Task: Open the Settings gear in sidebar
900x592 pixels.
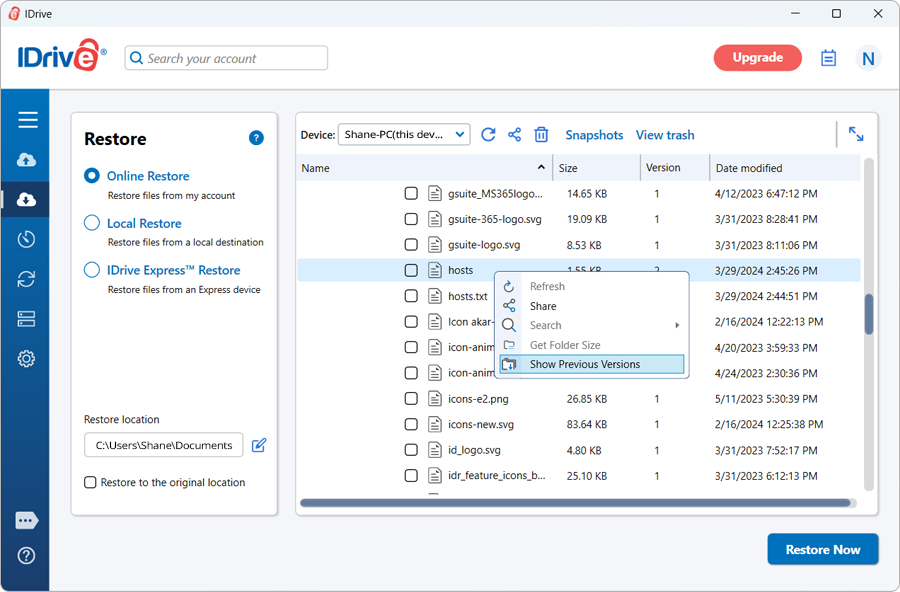Action: (27, 359)
